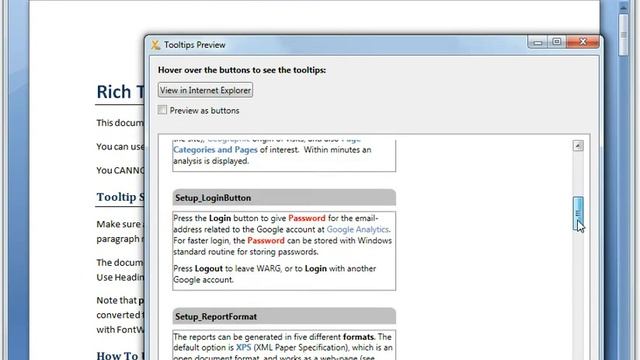Click the bold Logout word
The width and height of the screenshot is (640, 360).
[x=209, y=269]
